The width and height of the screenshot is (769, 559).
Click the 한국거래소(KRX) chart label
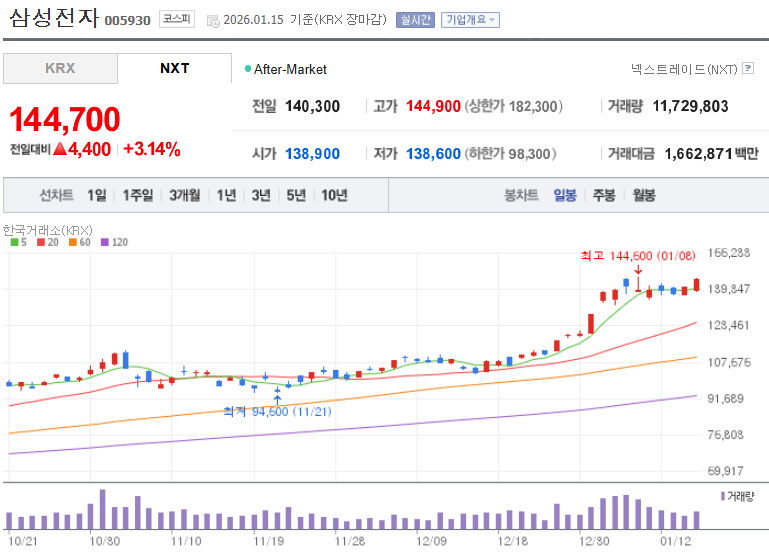click(x=48, y=230)
